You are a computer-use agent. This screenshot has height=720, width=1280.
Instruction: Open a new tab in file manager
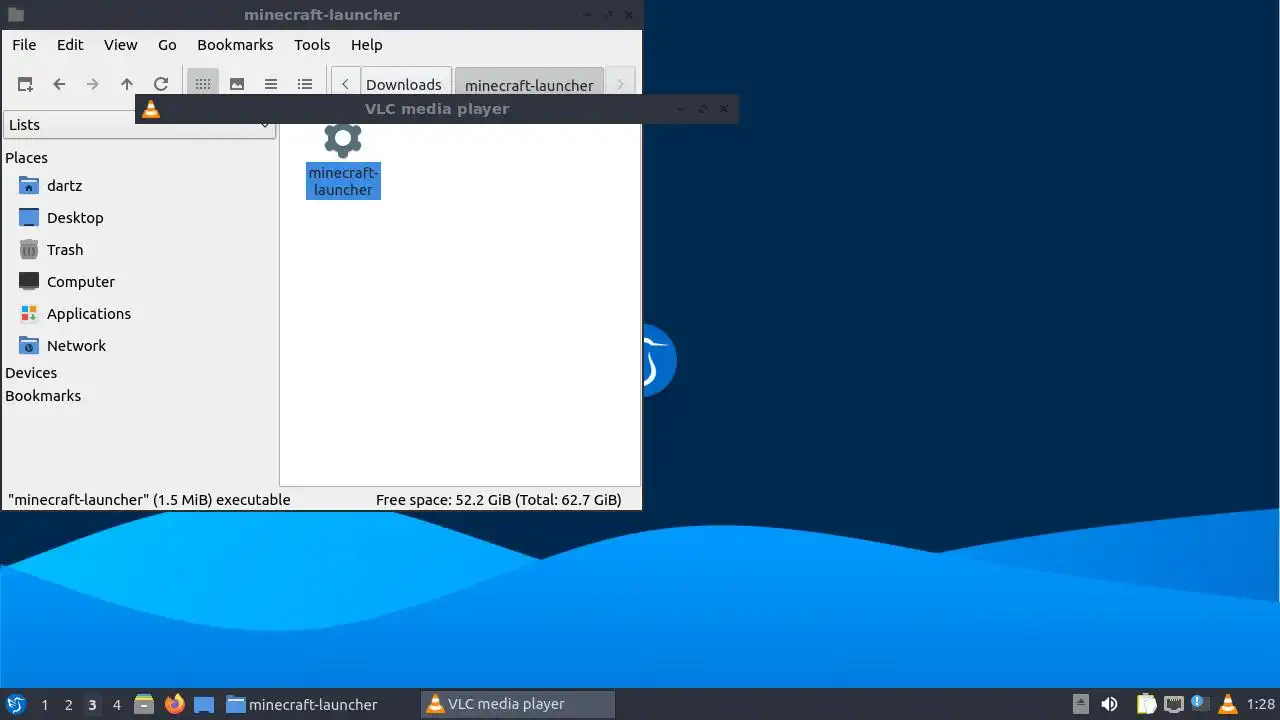click(25, 84)
